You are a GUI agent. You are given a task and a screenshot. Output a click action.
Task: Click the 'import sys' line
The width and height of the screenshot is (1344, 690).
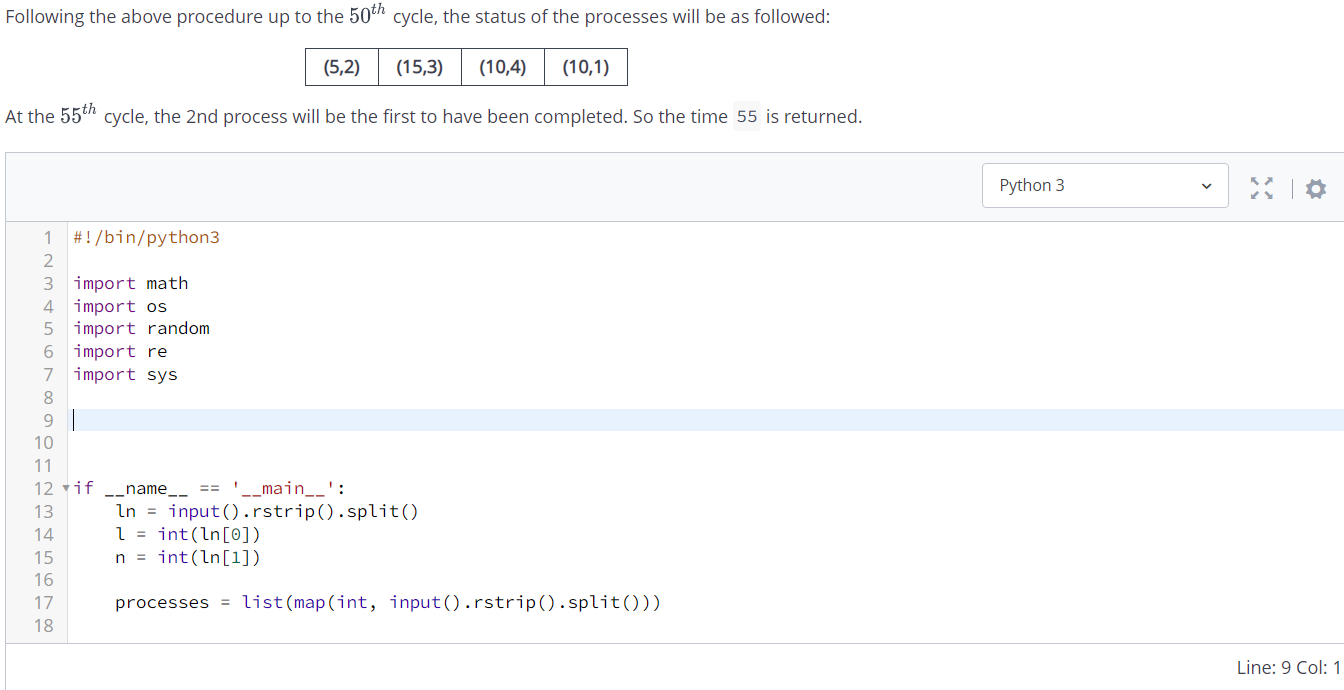click(x=125, y=374)
